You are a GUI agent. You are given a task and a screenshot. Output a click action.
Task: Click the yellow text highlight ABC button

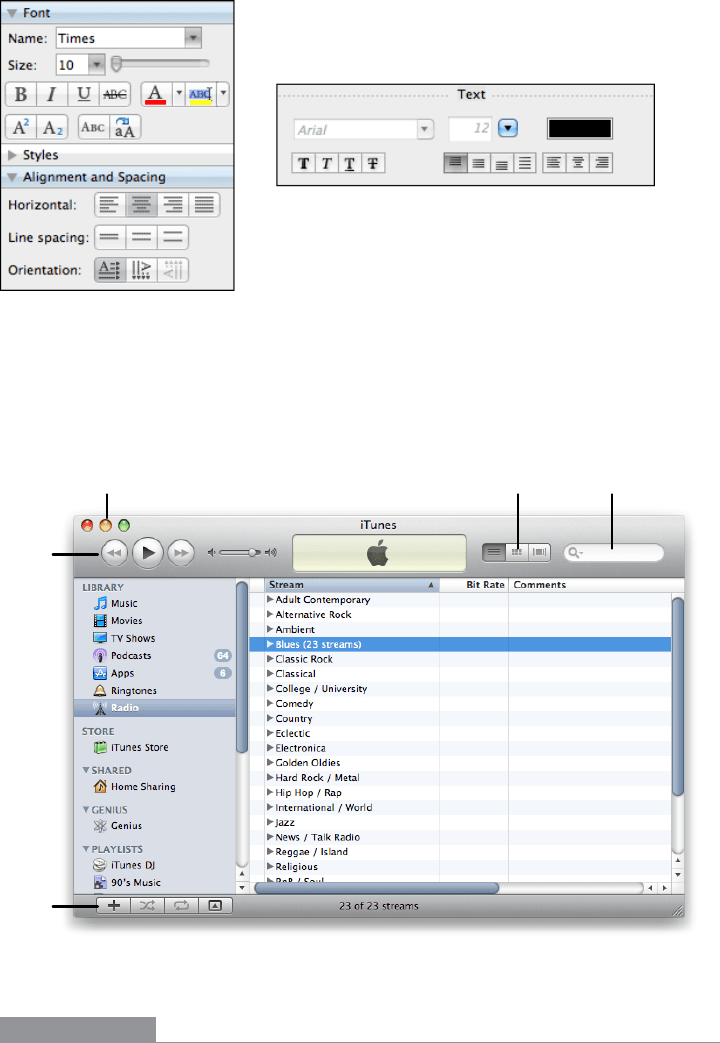[200, 94]
